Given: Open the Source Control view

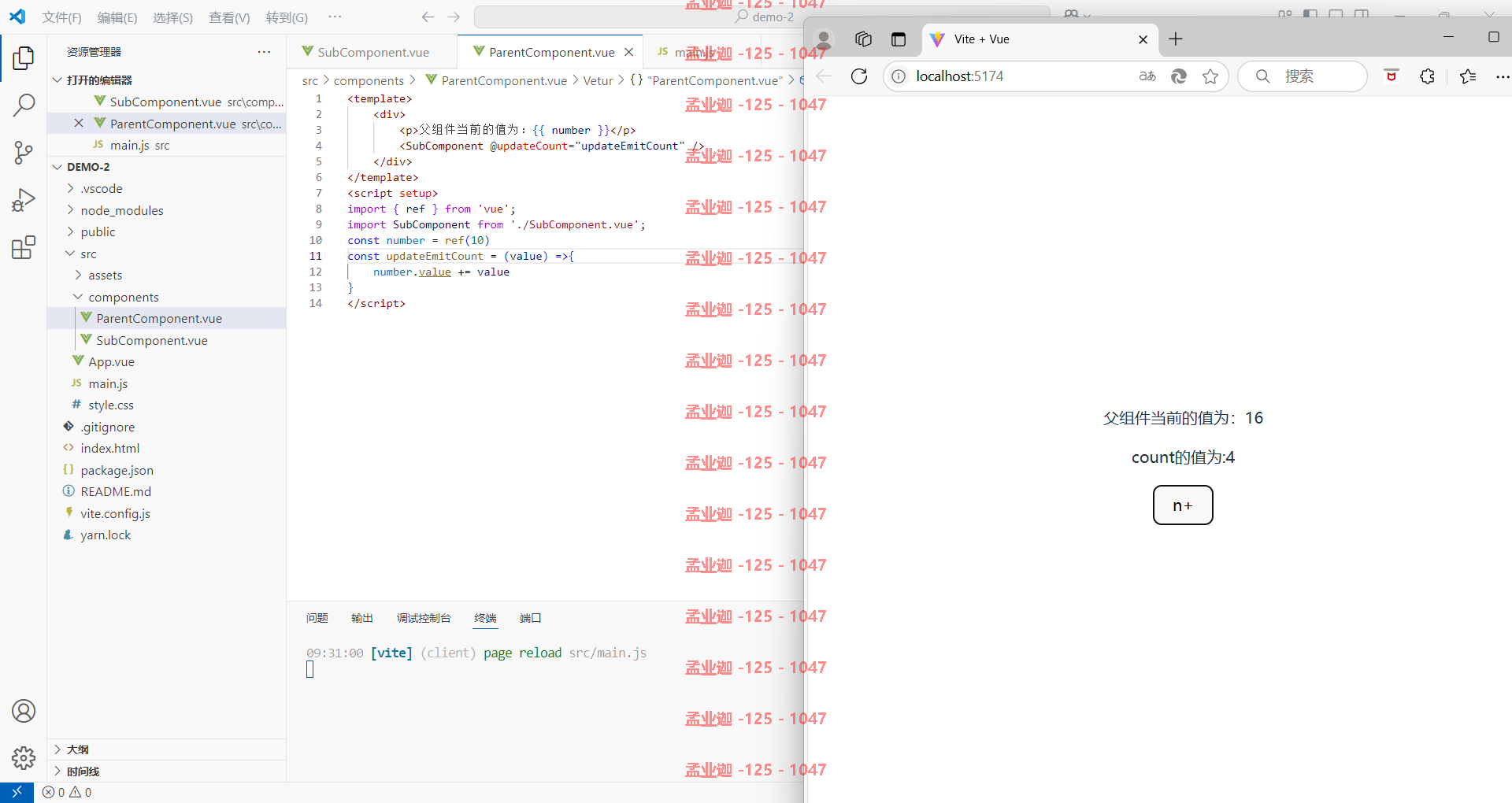Looking at the screenshot, I should pyautogui.click(x=24, y=153).
